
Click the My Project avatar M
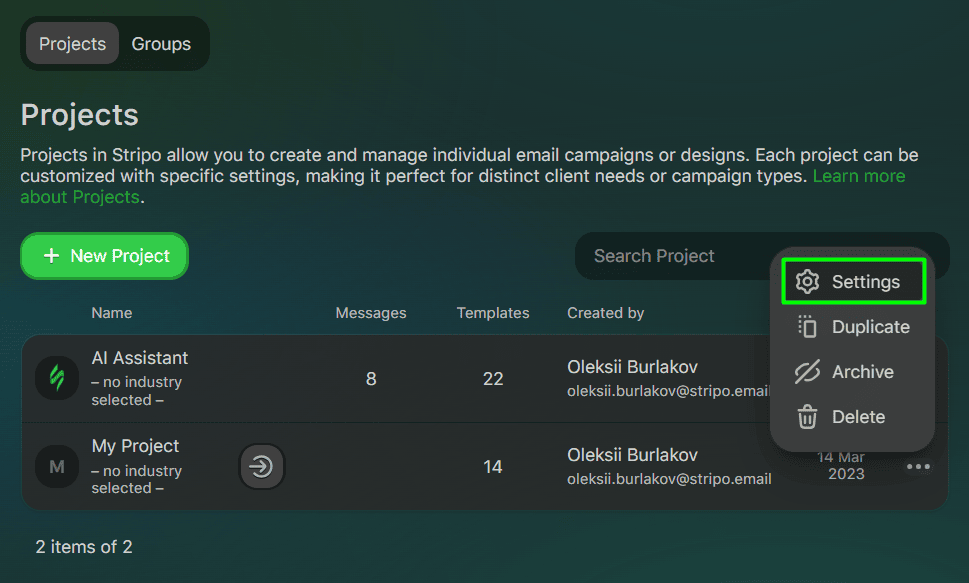pyautogui.click(x=57, y=466)
